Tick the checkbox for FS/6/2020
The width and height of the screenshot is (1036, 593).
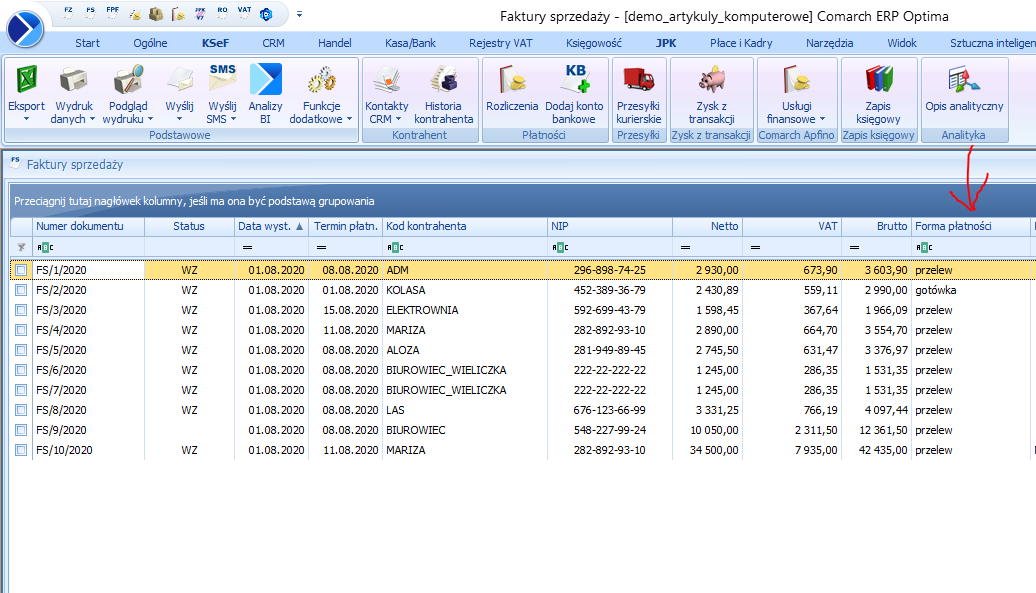21,370
